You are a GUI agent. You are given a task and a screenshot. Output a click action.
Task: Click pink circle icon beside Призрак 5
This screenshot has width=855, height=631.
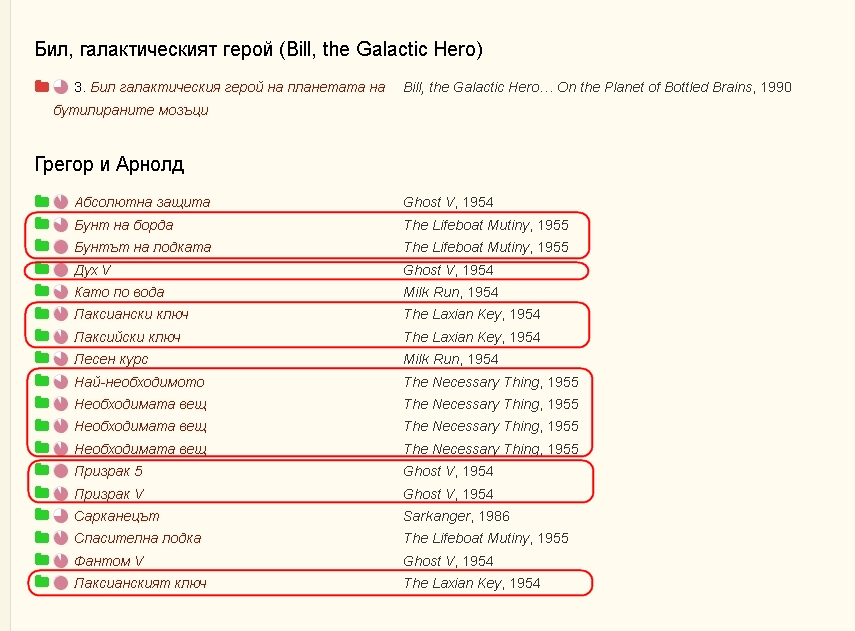pyautogui.click(x=61, y=471)
